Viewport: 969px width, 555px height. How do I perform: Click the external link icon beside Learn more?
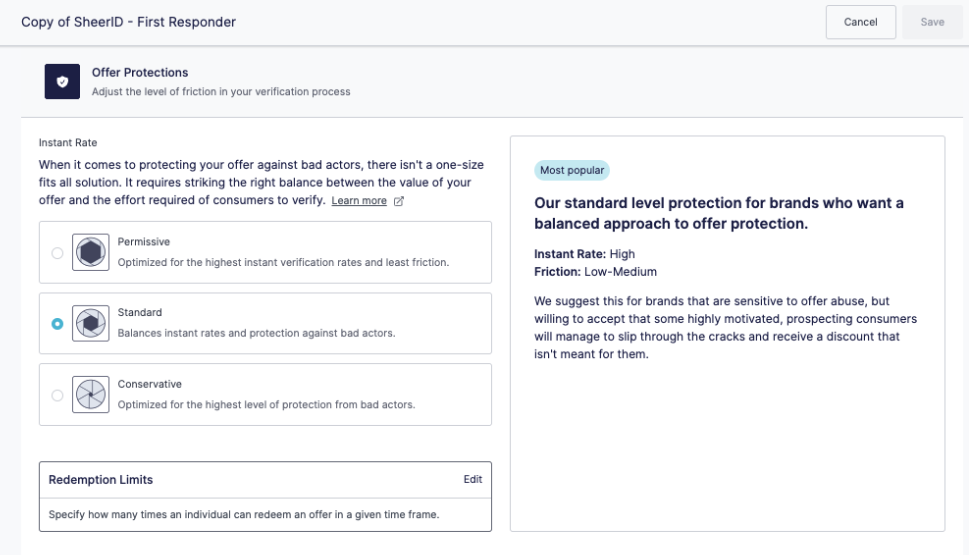[x=399, y=201]
